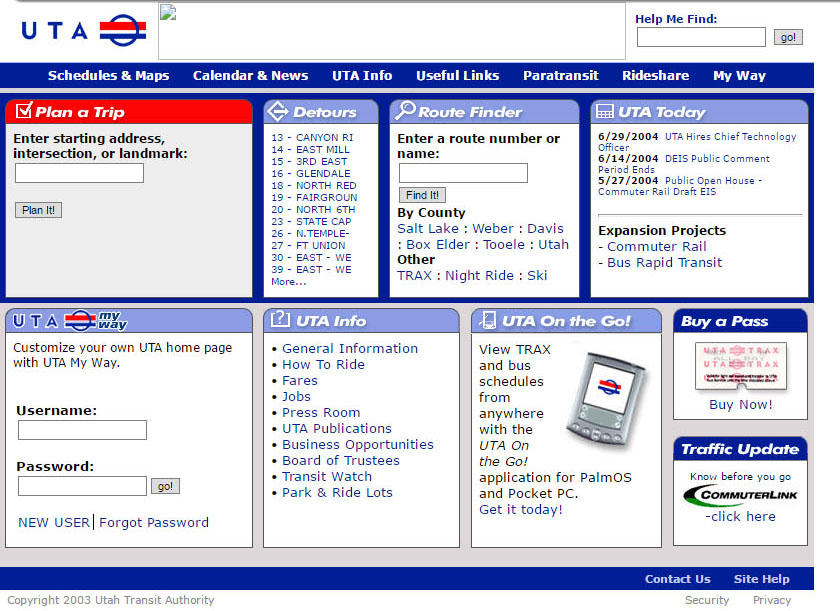Open the 13 - CANYON RI detour
Viewport: 840px width, 611px height.
pyautogui.click(x=312, y=138)
